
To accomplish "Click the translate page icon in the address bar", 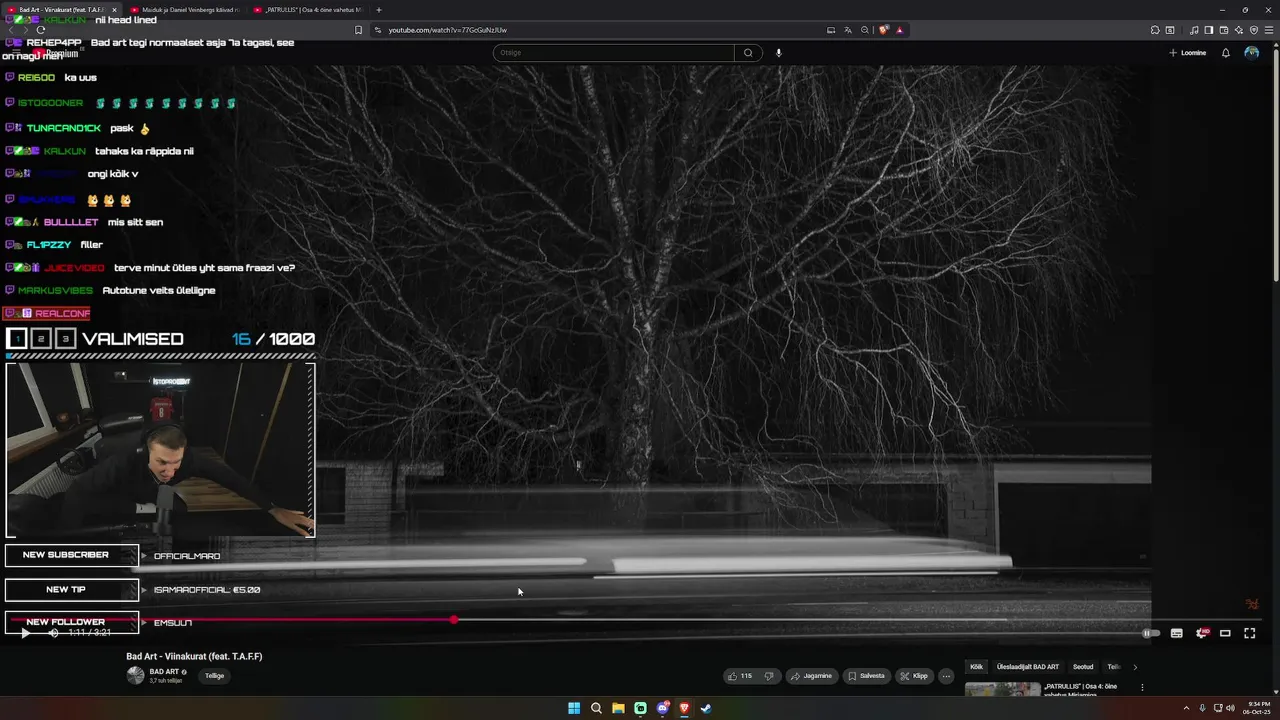I will pos(848,30).
